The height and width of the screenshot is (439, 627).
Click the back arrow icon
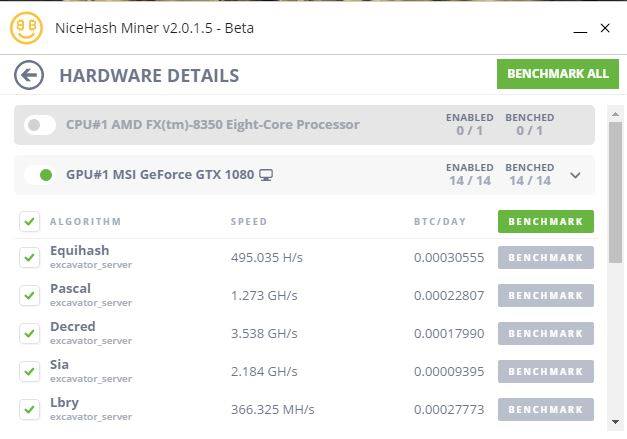coord(30,75)
